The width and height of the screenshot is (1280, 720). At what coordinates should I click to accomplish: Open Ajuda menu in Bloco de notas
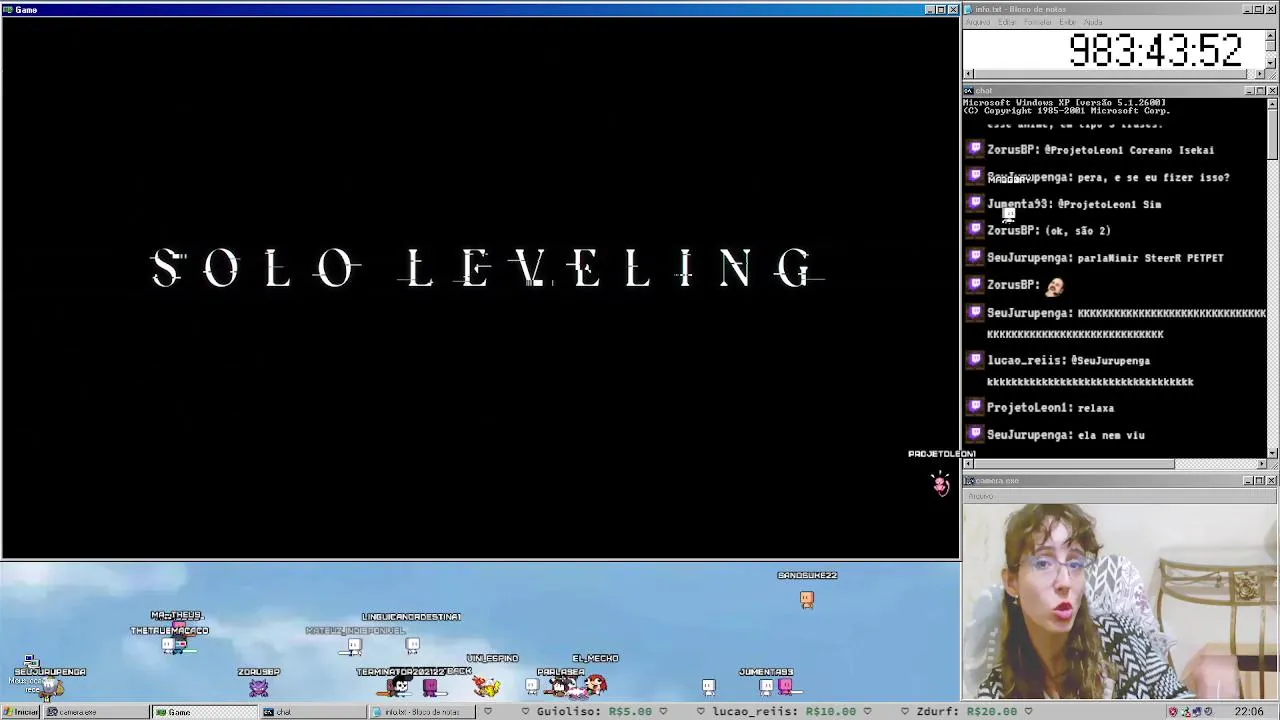click(x=1093, y=22)
